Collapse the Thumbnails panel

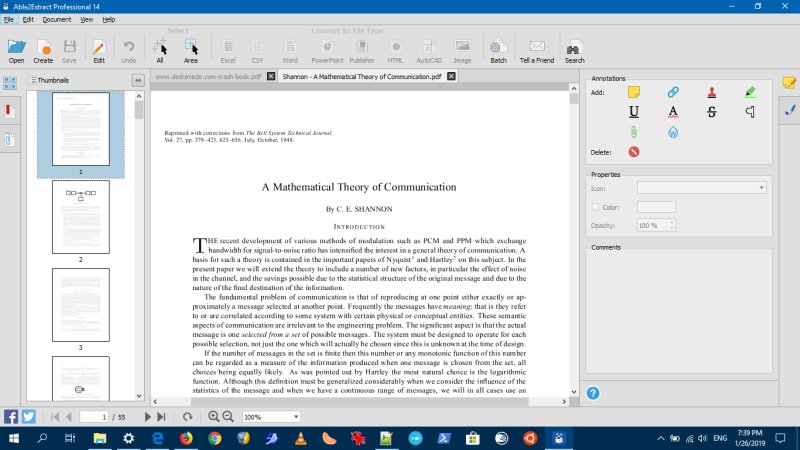pyautogui.click(x=138, y=80)
